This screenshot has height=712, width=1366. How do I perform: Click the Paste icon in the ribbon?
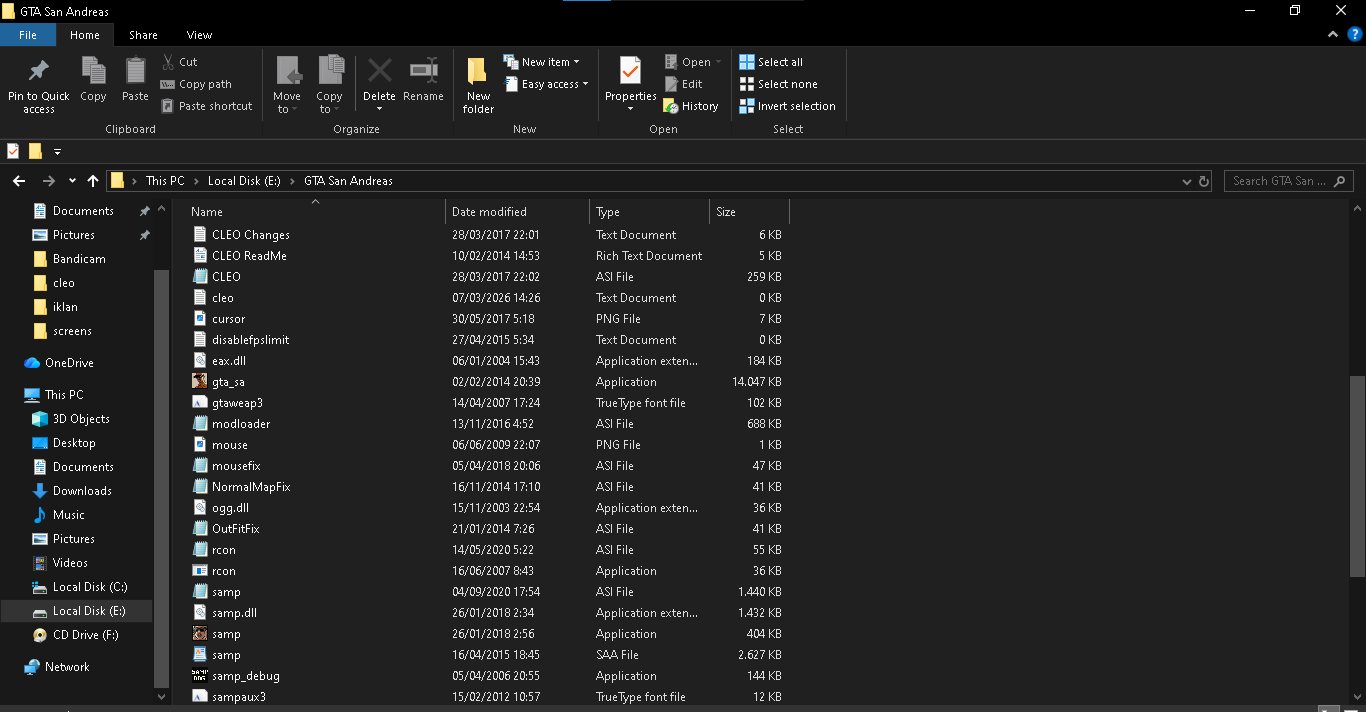click(135, 71)
